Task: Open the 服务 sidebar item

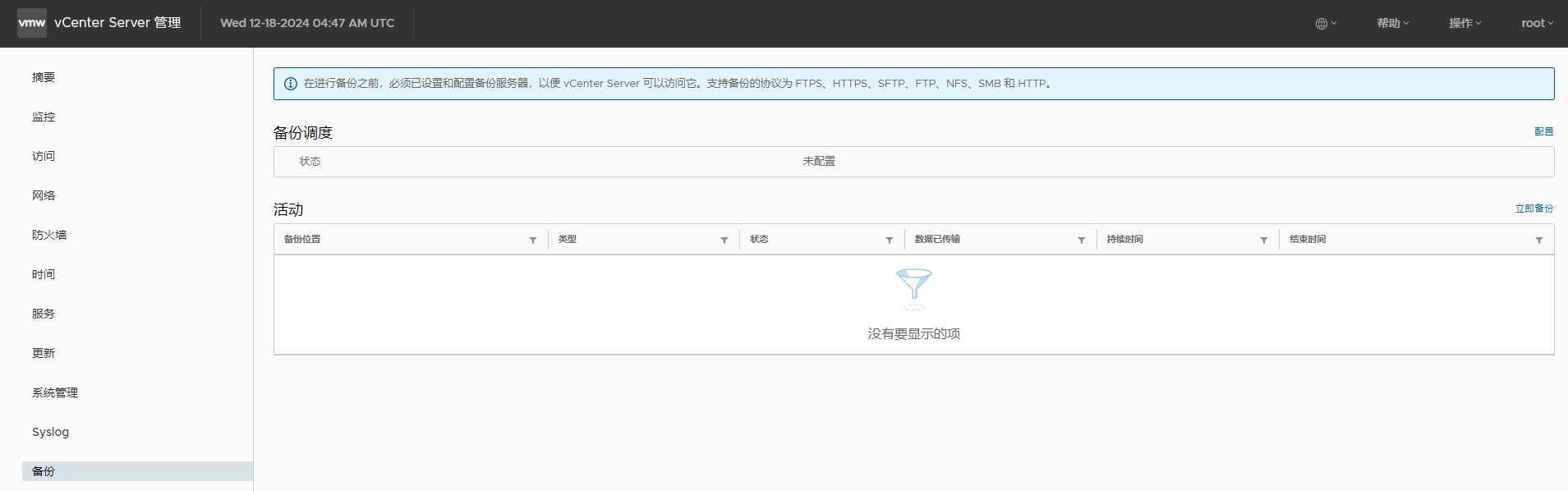Action: point(44,314)
